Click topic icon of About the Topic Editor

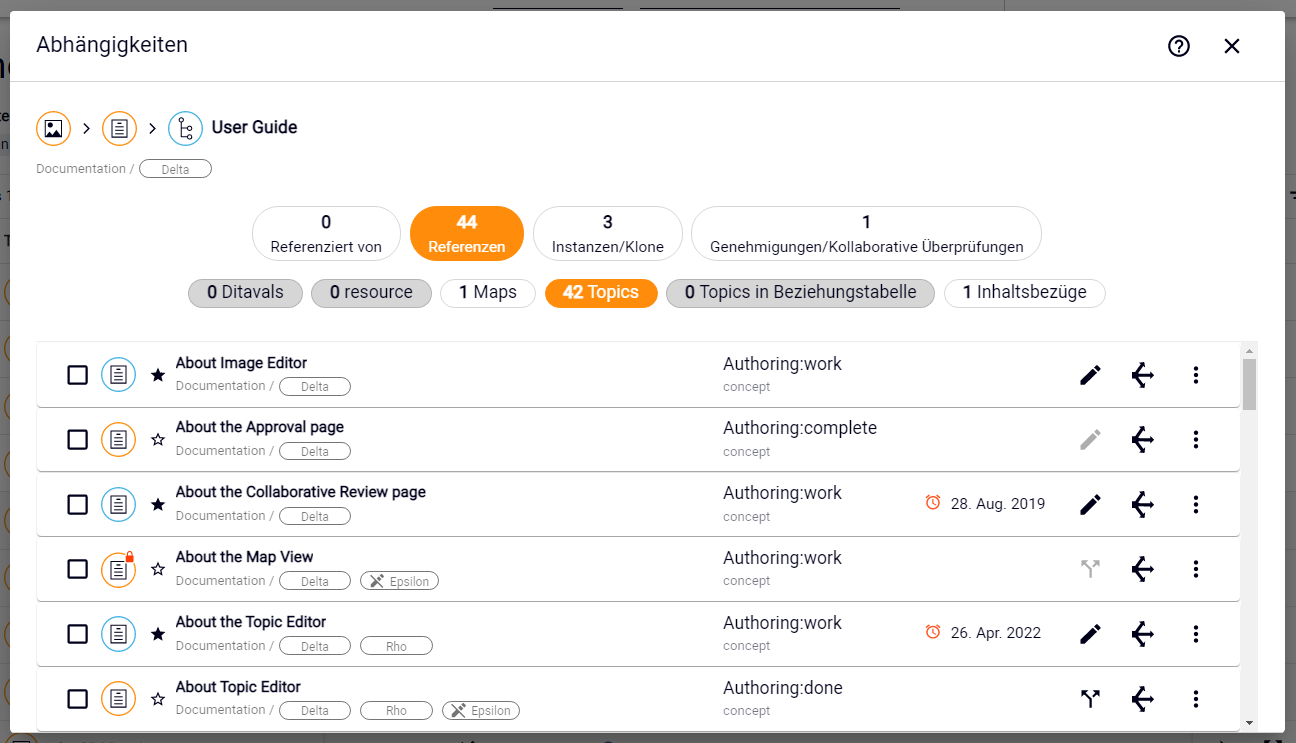coord(118,634)
